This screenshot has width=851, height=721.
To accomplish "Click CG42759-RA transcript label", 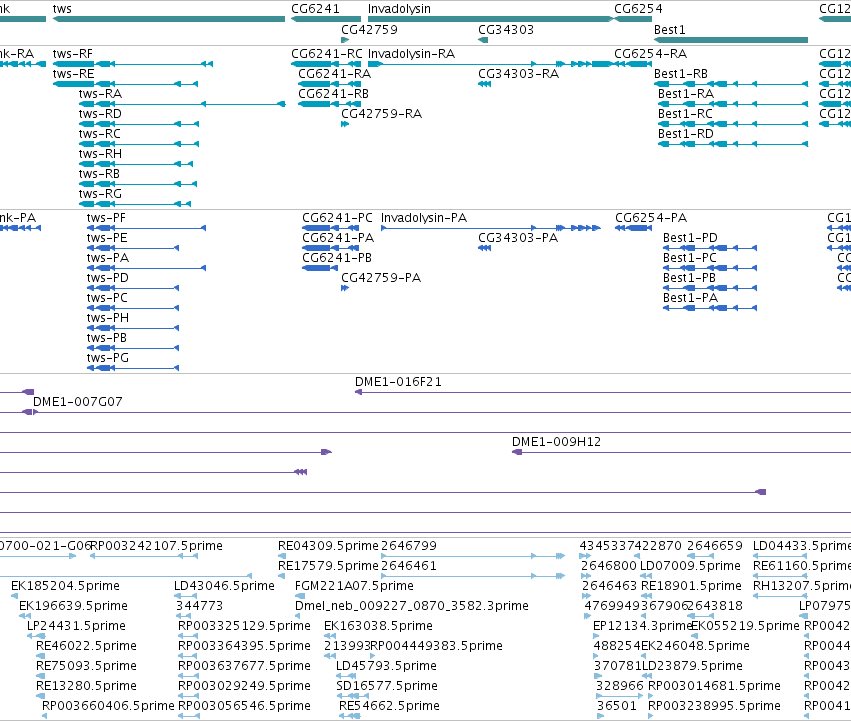I will [x=382, y=114].
